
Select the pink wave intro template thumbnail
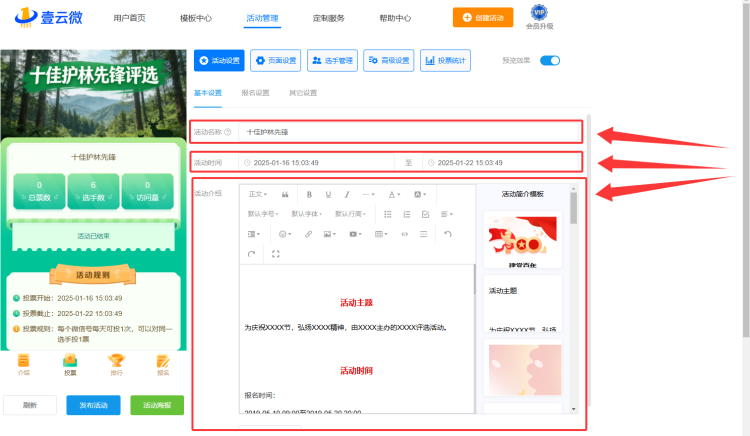pos(523,368)
